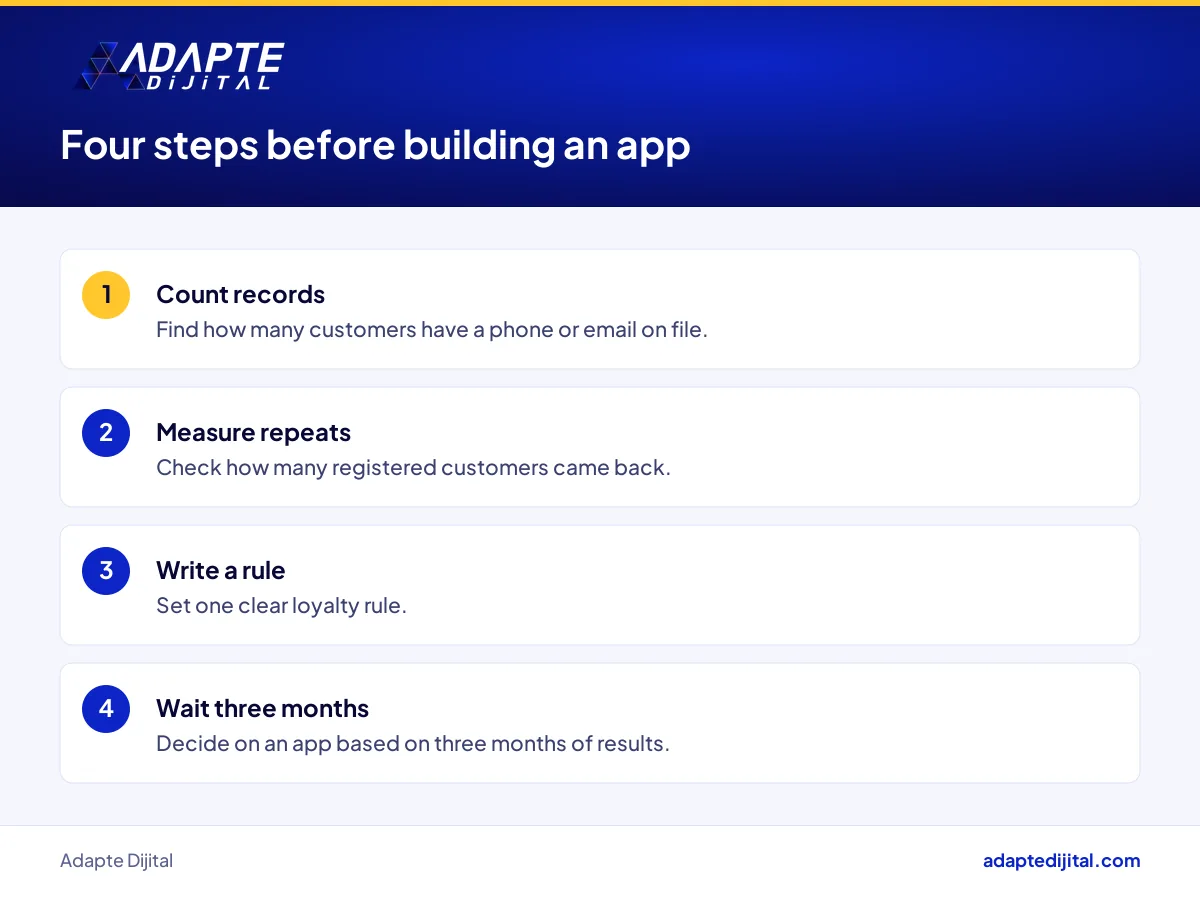Click the 'Measure repeats' title

(x=253, y=432)
